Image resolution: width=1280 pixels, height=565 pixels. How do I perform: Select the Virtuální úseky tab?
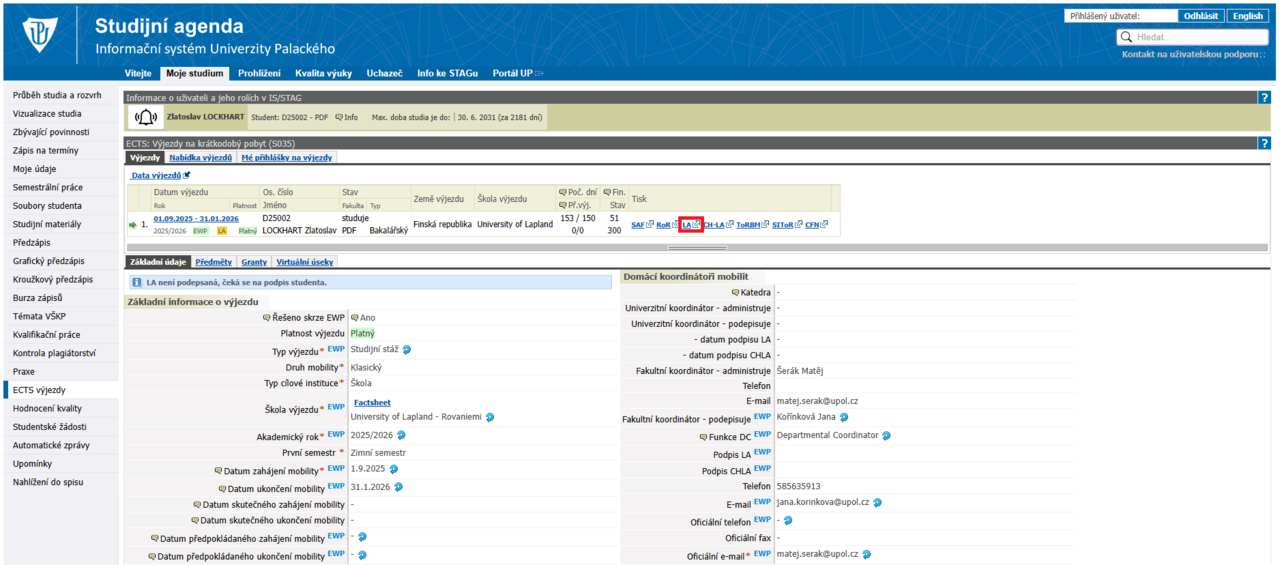pos(304,262)
